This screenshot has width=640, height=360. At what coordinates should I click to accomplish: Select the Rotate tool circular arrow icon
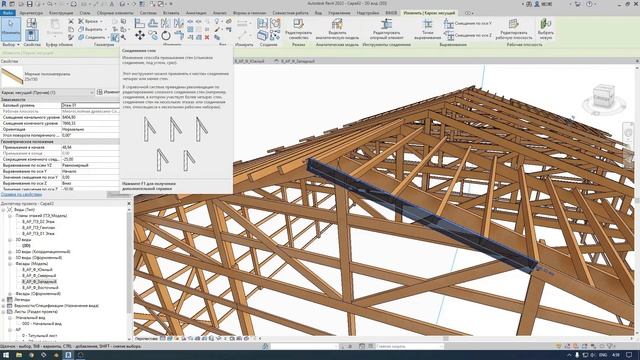click(x=166, y=36)
